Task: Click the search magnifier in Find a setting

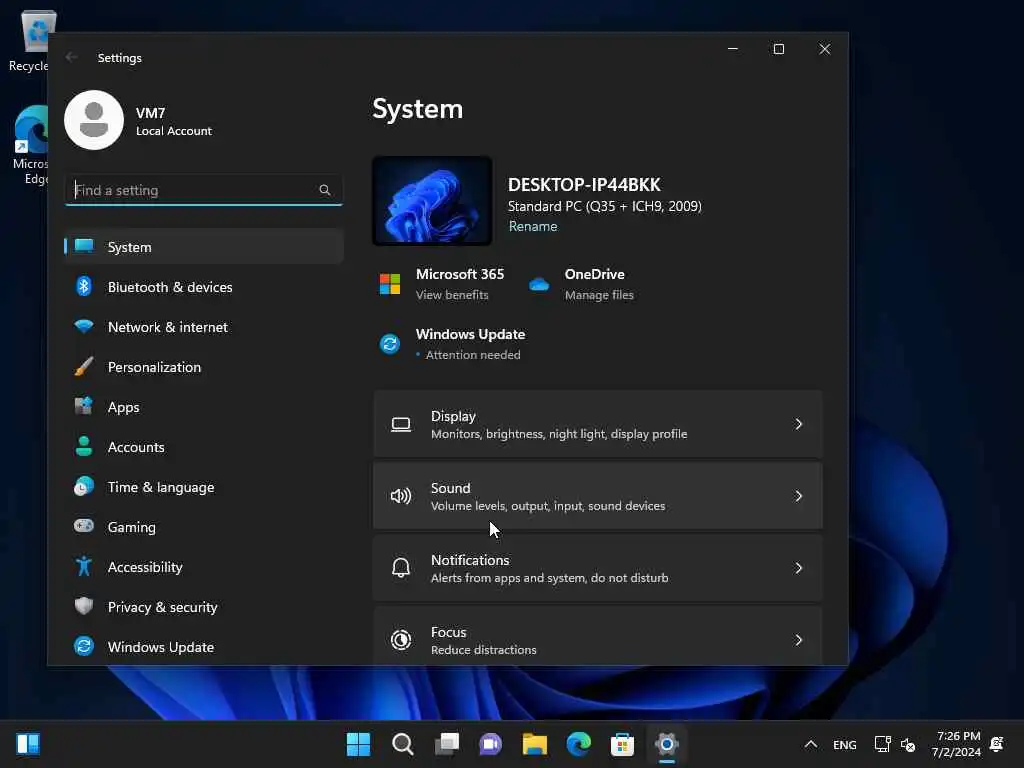Action: (x=325, y=190)
